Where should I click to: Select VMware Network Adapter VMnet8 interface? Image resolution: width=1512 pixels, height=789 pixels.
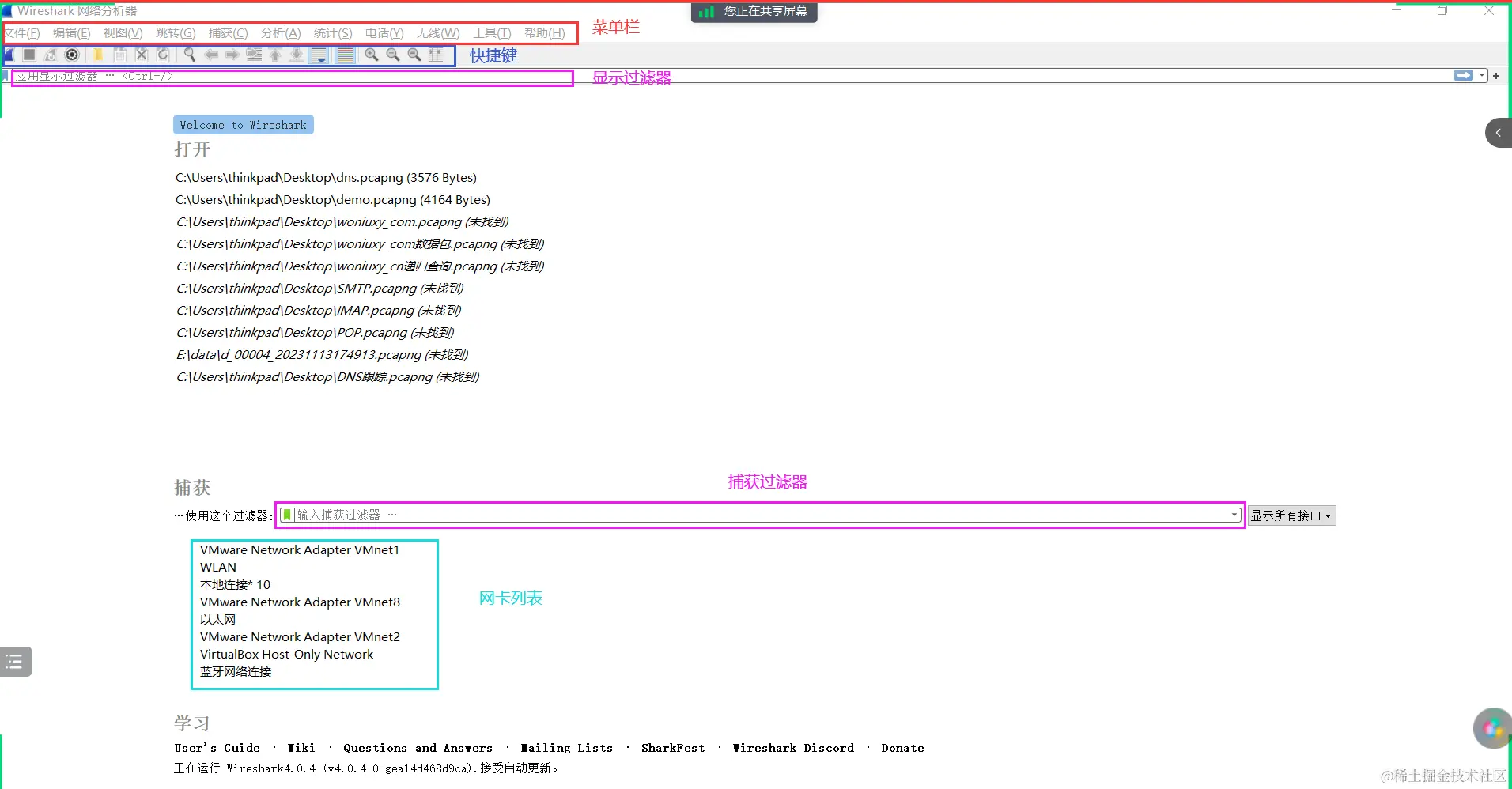click(x=300, y=602)
